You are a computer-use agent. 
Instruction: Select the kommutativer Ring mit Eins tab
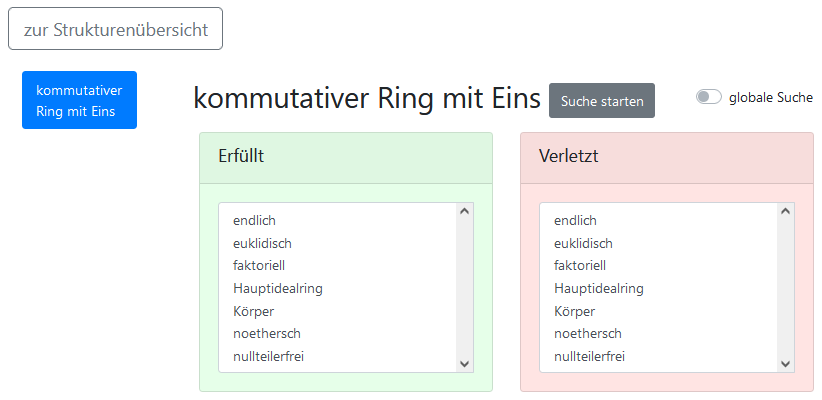79,100
